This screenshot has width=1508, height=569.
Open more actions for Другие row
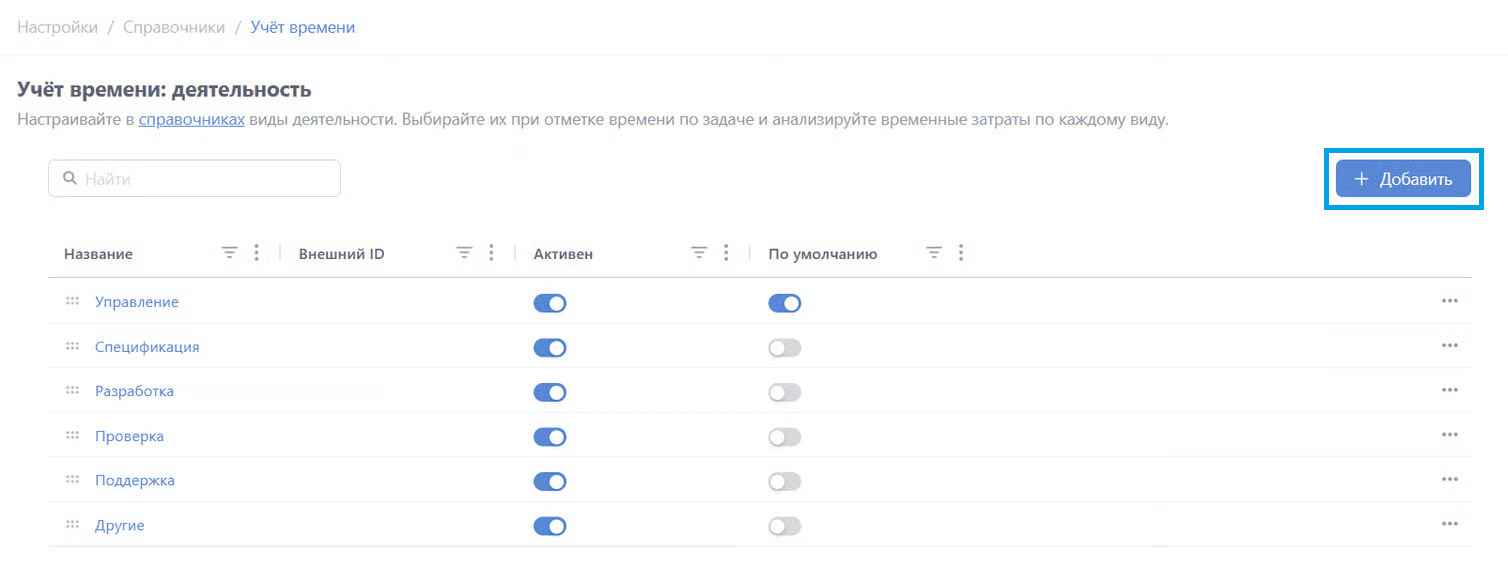(1449, 525)
